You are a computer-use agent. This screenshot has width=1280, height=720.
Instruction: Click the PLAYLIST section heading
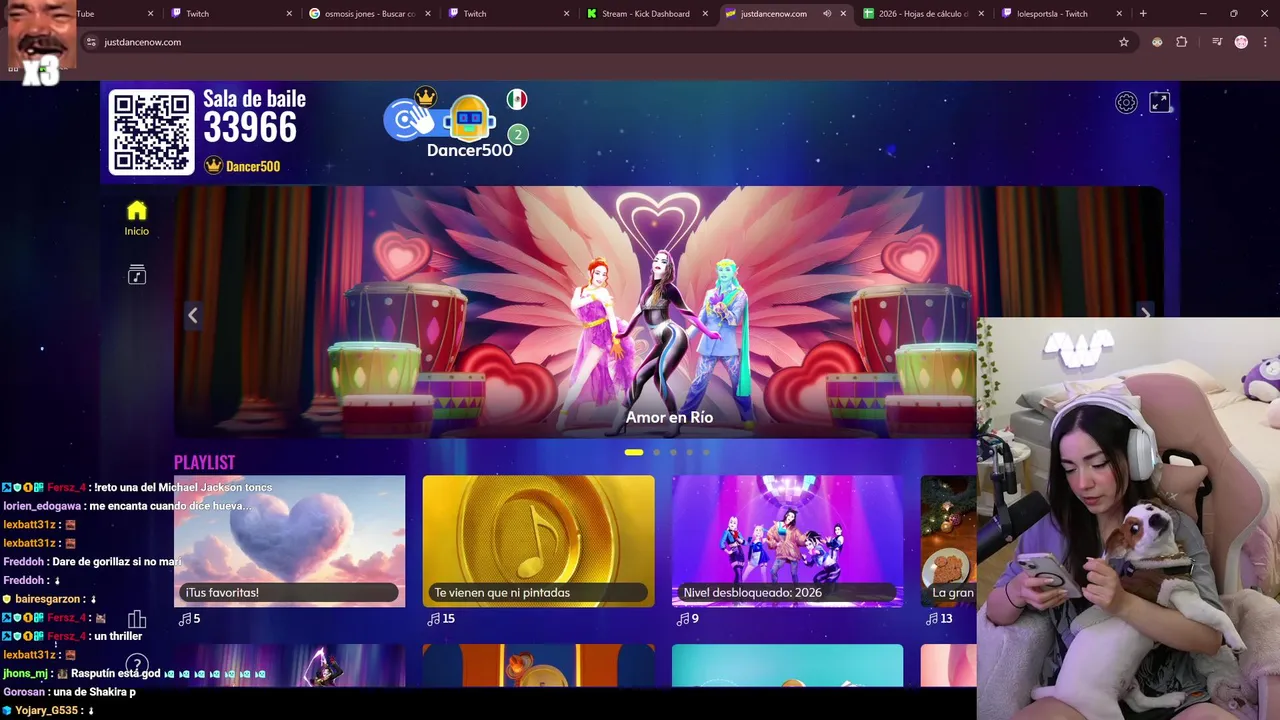204,462
